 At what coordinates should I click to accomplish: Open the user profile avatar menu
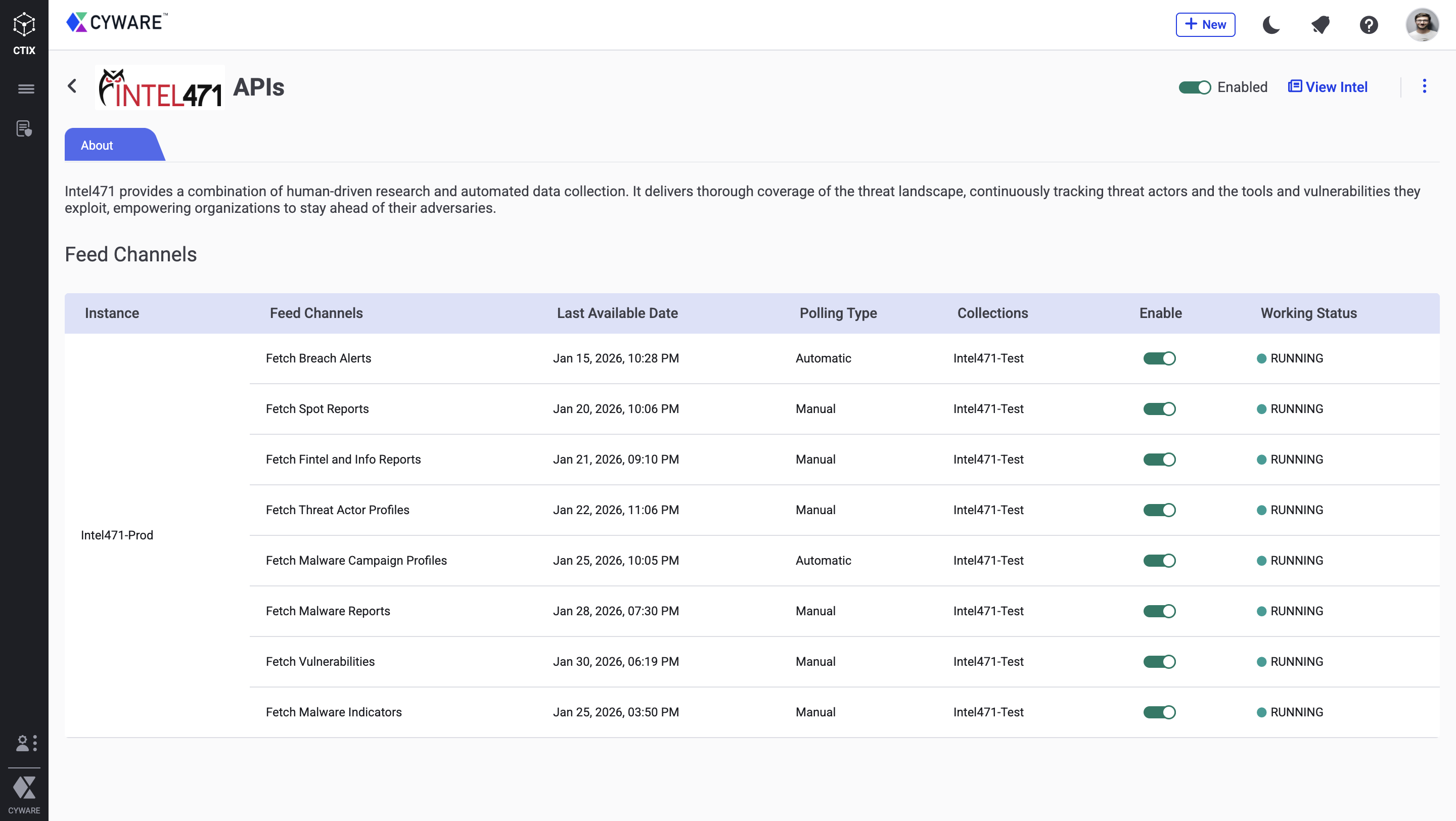pos(1422,25)
